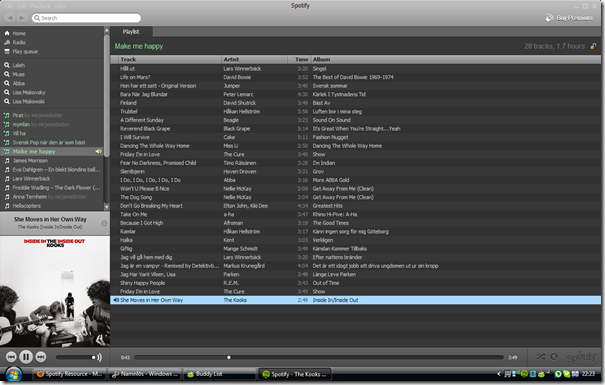Image resolution: width=605 pixels, height=385 pixels.
Task: Select the track Shiny Happy People
Action: pyautogui.click(x=142, y=283)
